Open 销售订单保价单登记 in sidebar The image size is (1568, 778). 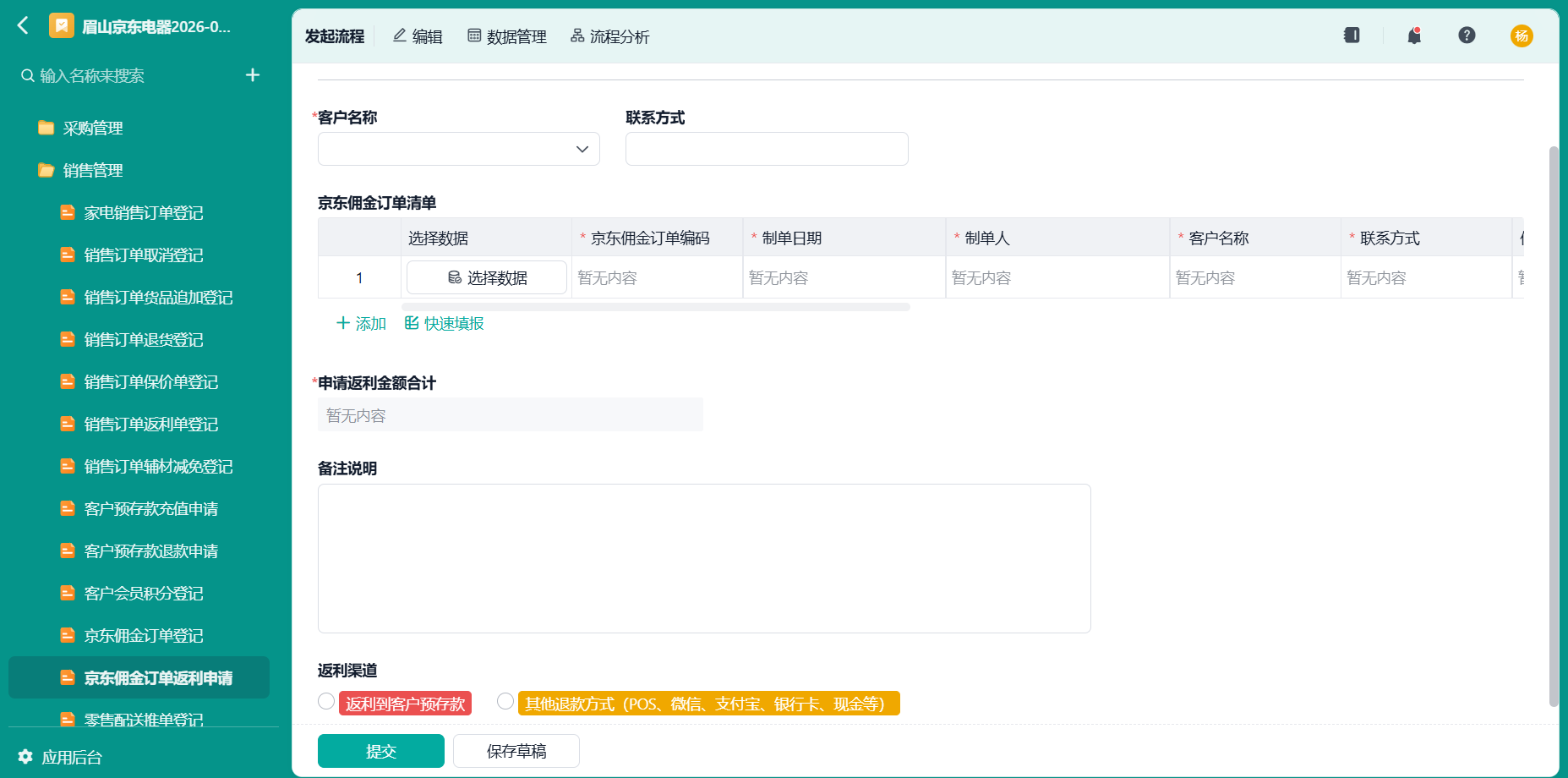pyautogui.click(x=151, y=382)
